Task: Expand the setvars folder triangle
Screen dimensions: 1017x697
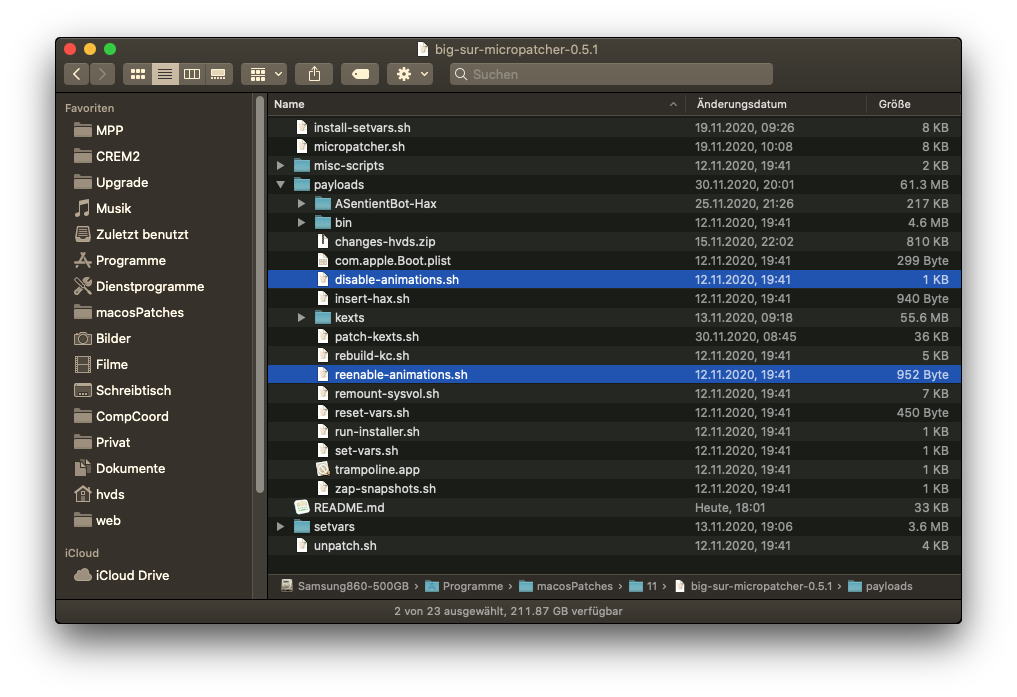Action: (x=281, y=526)
